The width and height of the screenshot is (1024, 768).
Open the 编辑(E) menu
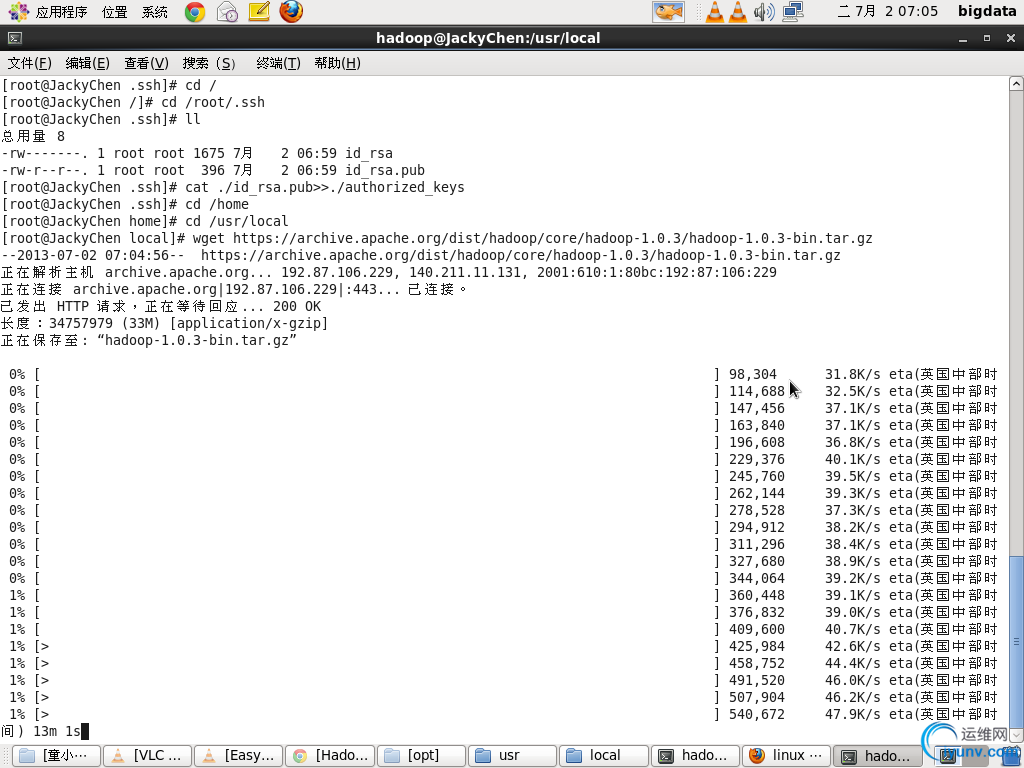click(88, 63)
